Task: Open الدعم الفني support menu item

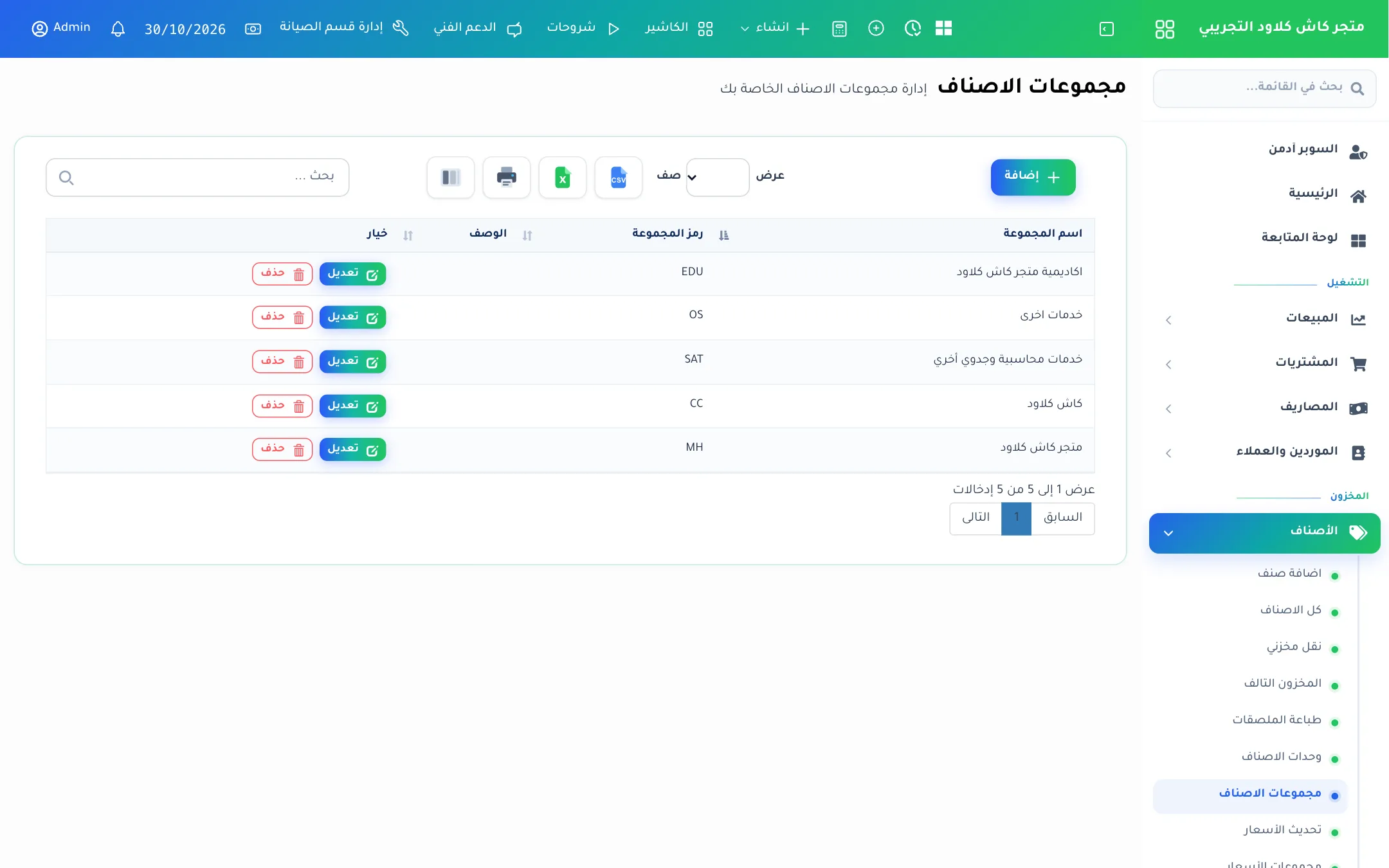Action: coord(478,28)
